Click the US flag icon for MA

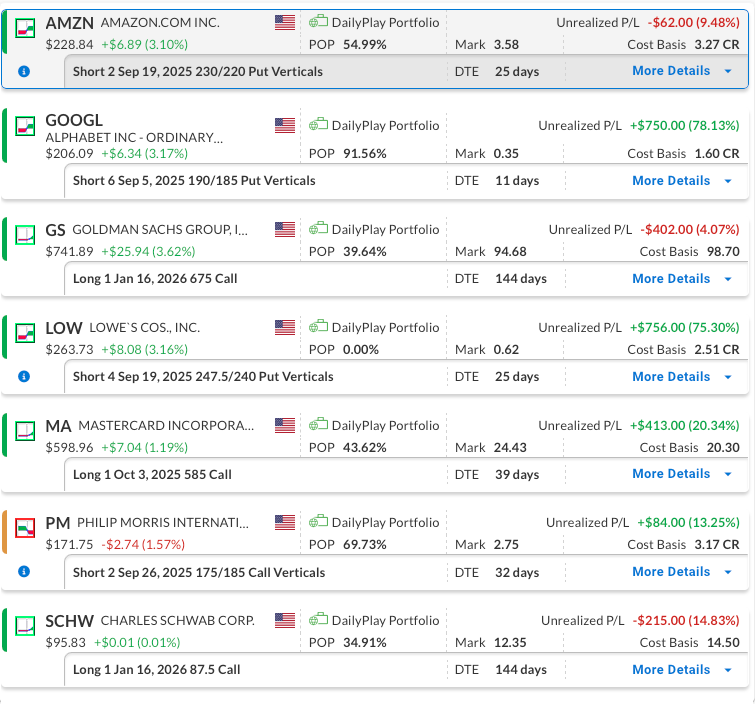(285, 426)
